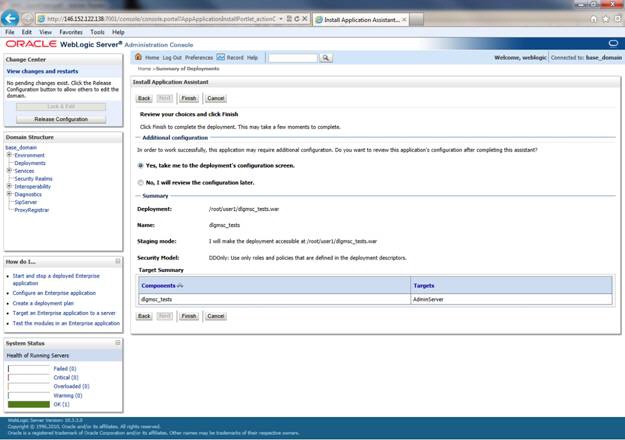Viewport: 625px width, 440px height.
Task: Expand the Environment tree node
Action: pos(9,155)
